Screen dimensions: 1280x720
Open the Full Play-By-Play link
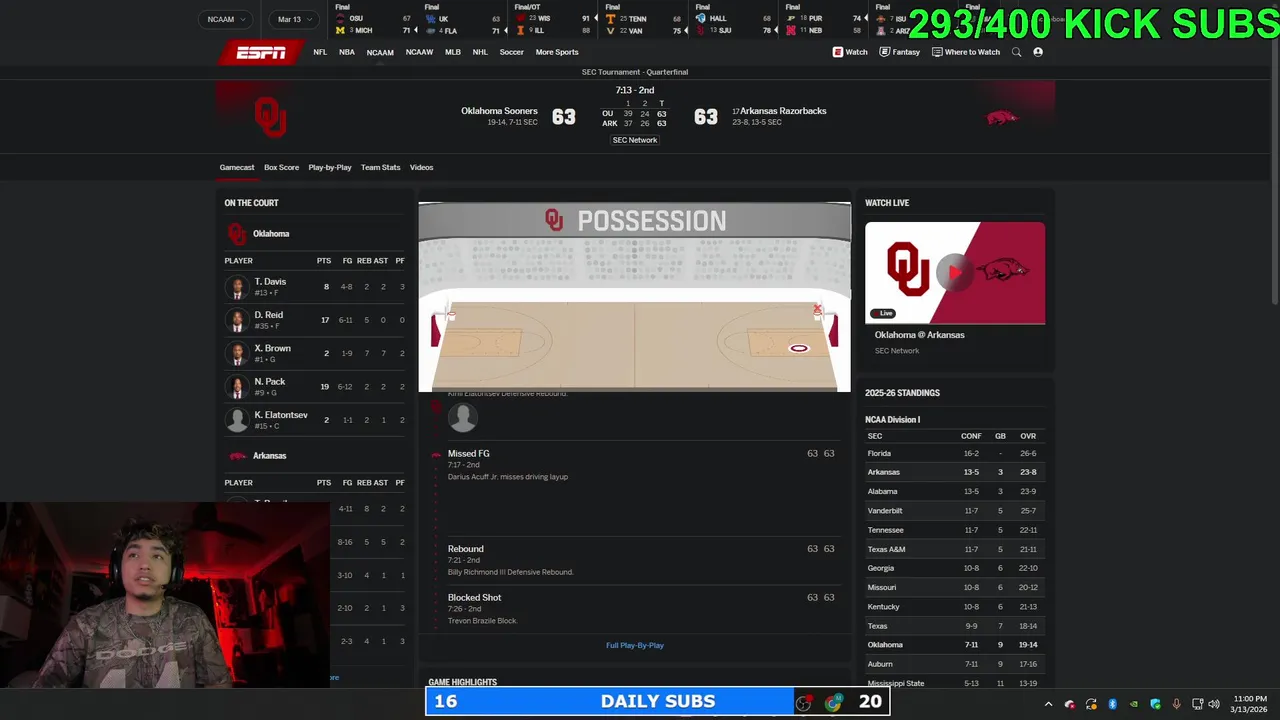click(635, 645)
